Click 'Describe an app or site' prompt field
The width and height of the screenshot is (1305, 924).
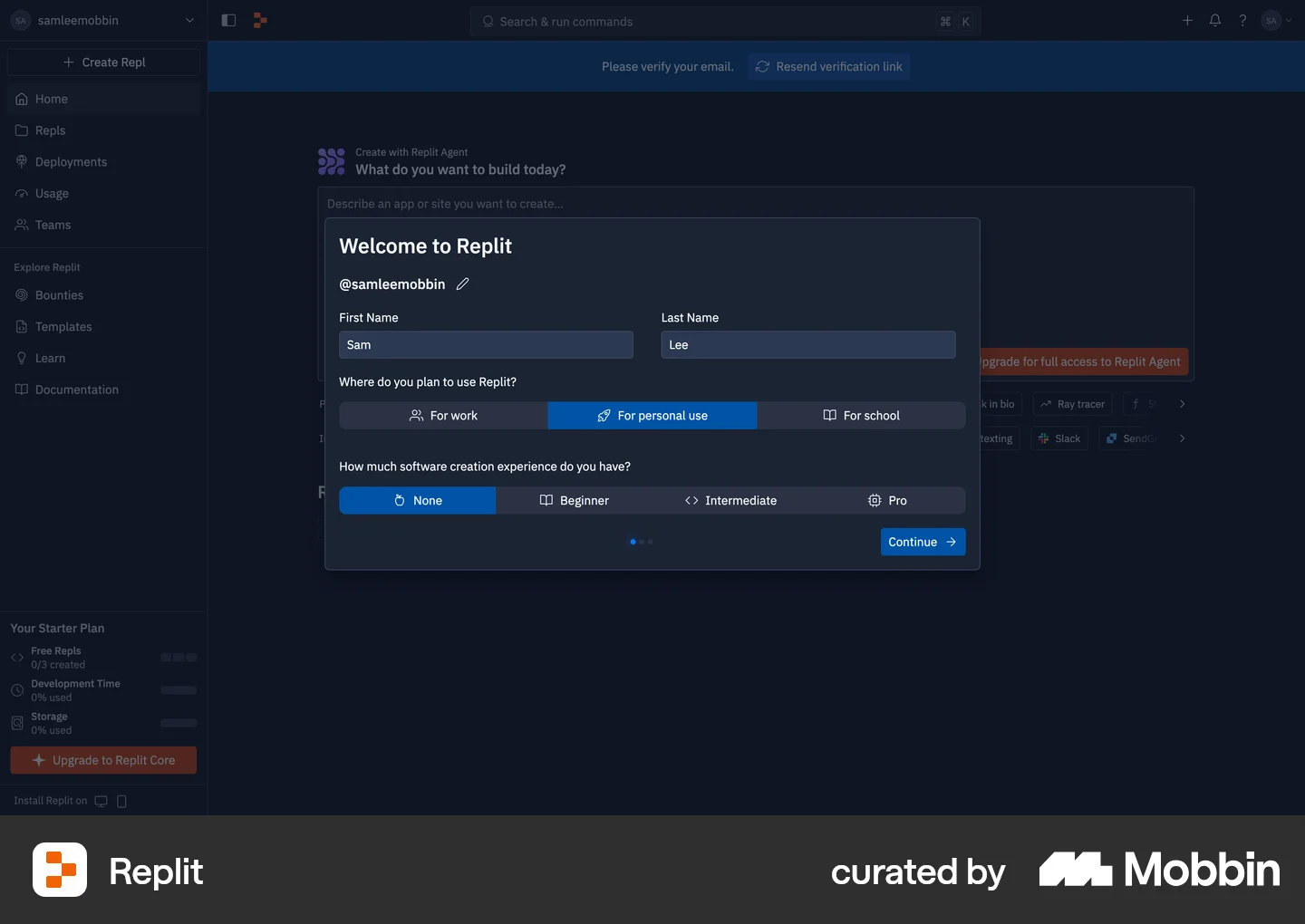coord(756,204)
